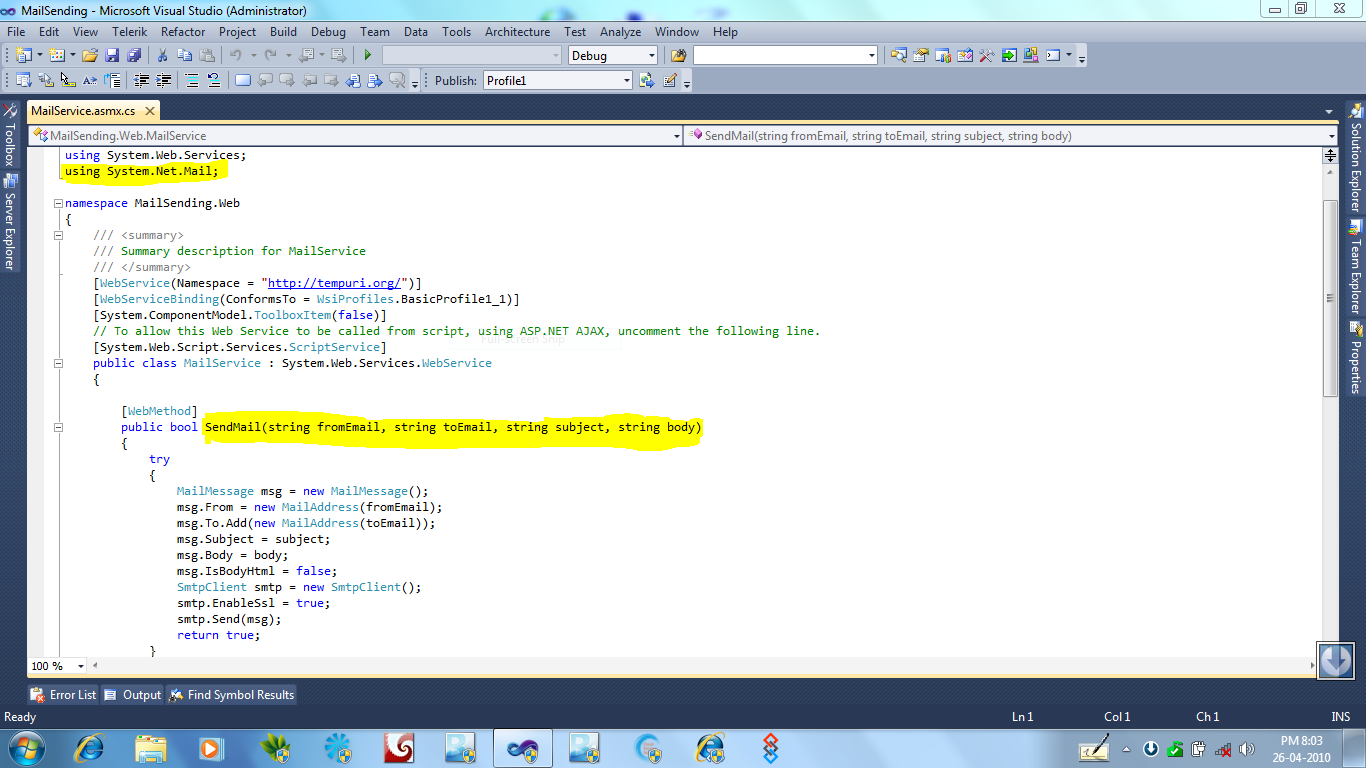Click the Display Object Member List icon
The image size is (1366, 768).
(24, 81)
